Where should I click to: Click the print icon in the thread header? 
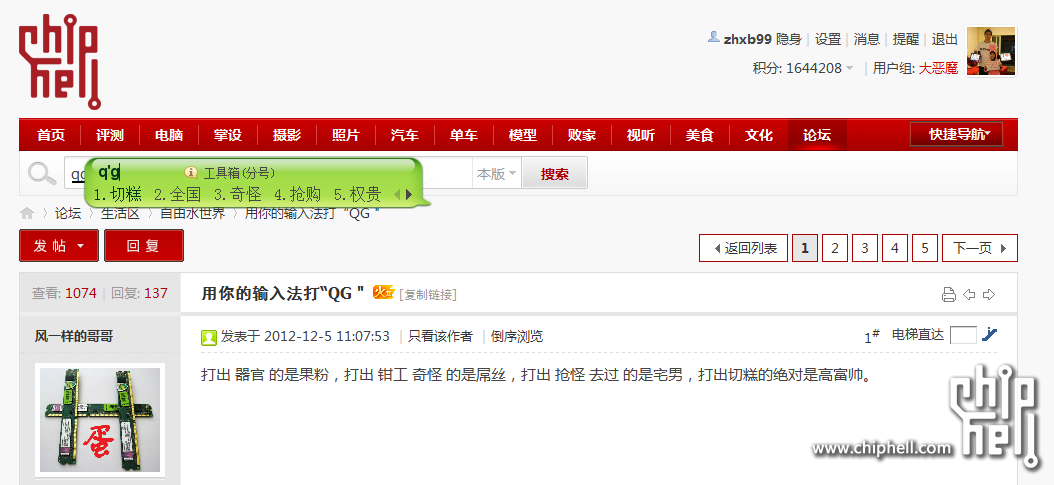948,294
